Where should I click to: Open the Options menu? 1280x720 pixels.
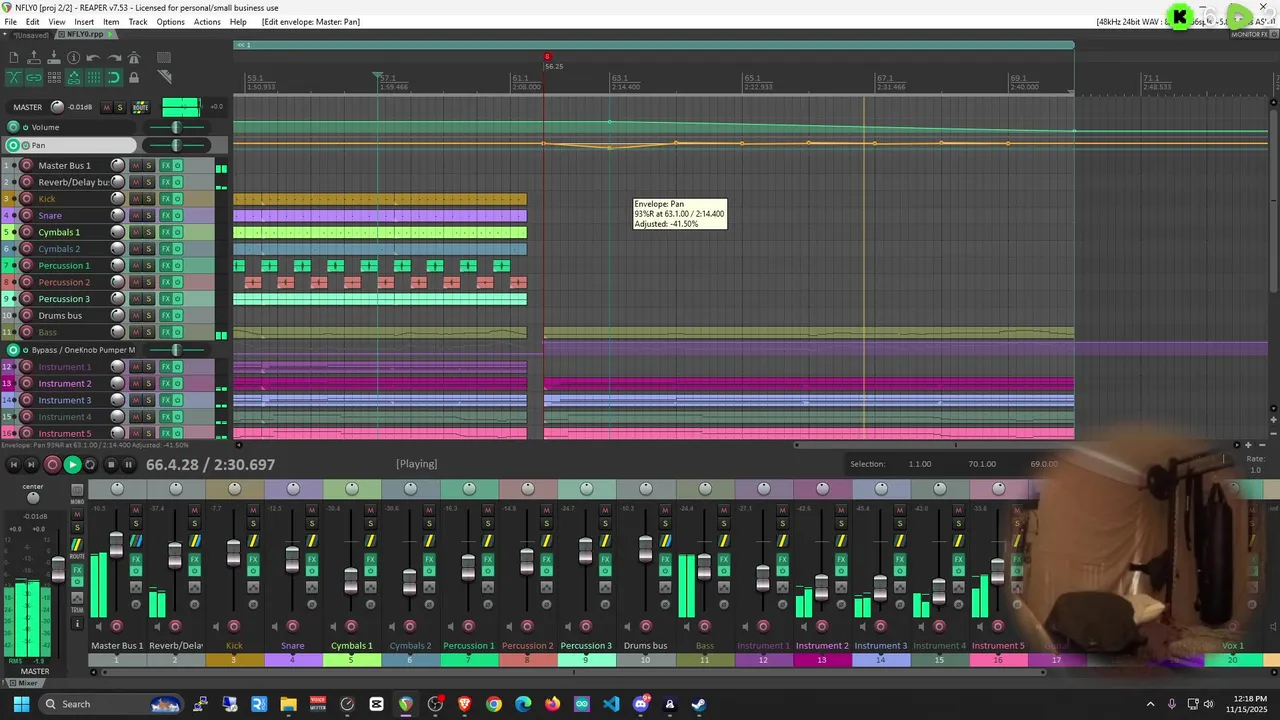pyautogui.click(x=170, y=21)
